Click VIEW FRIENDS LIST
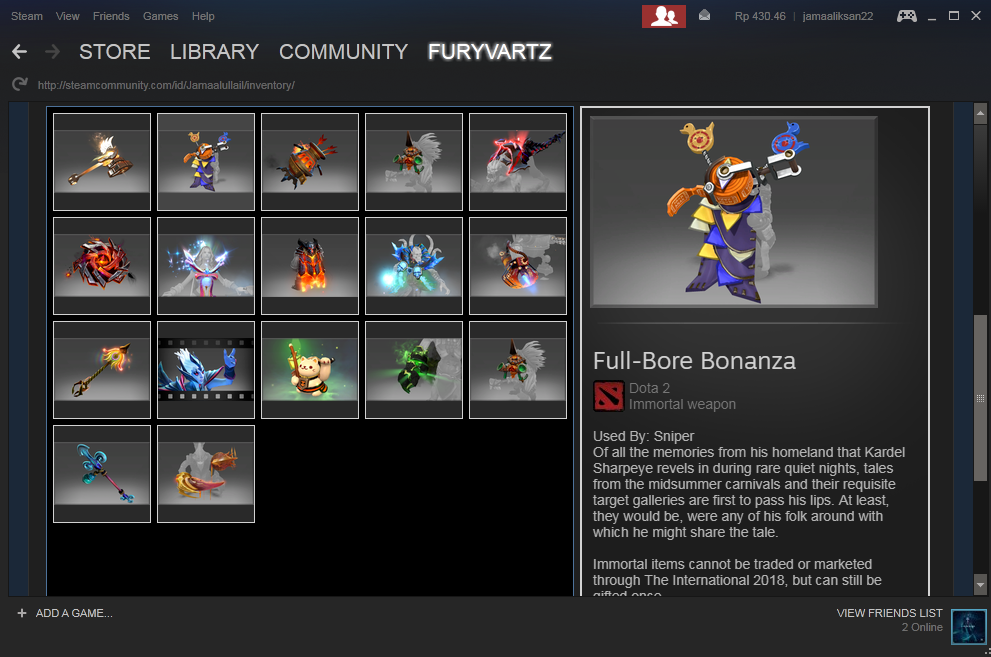The height and width of the screenshot is (657, 991). point(889,613)
